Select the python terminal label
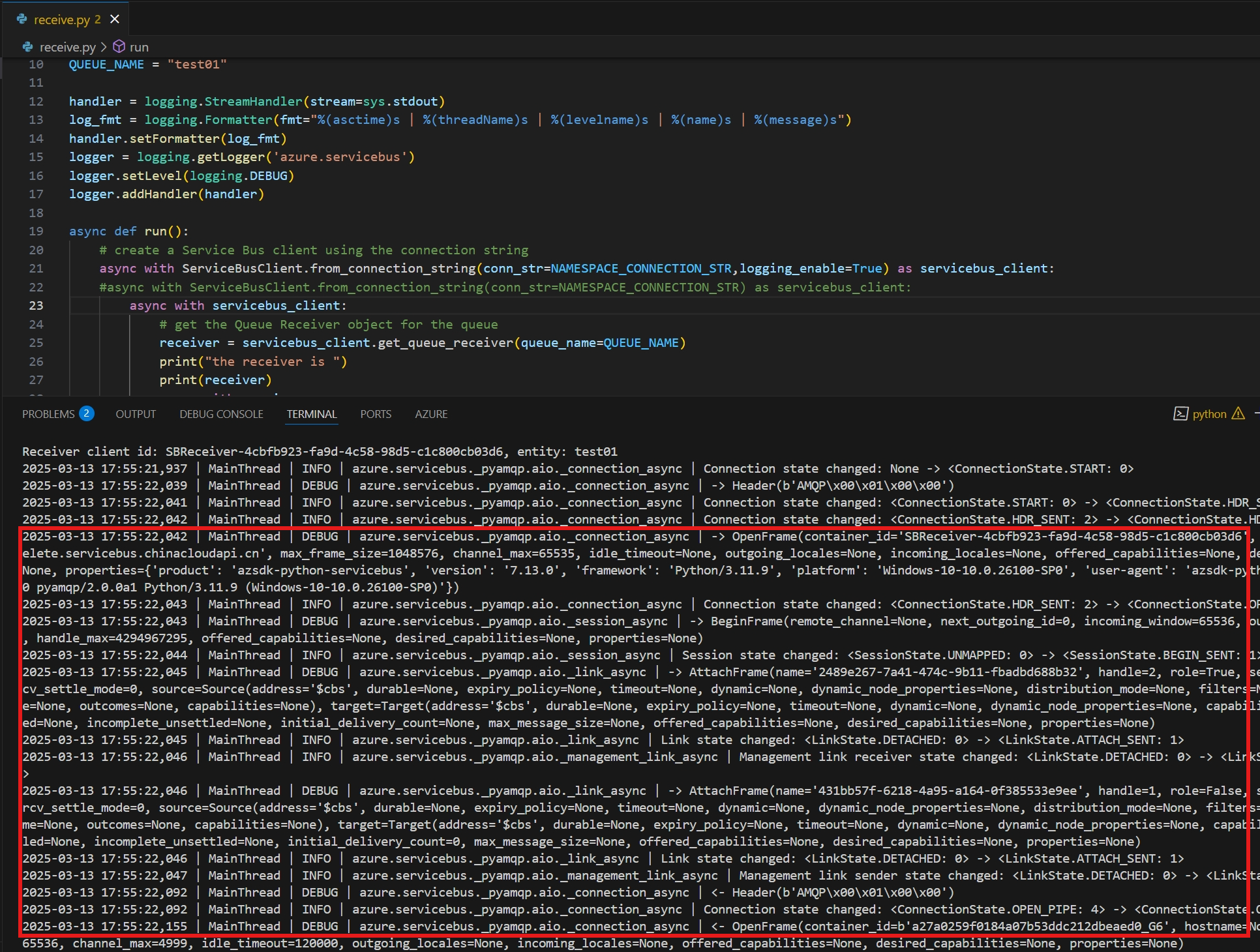 (x=1209, y=414)
